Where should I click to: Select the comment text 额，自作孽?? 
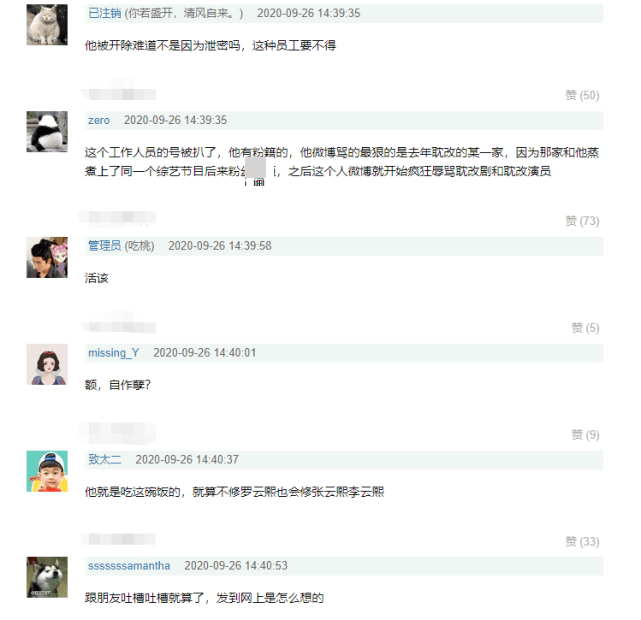118,385
